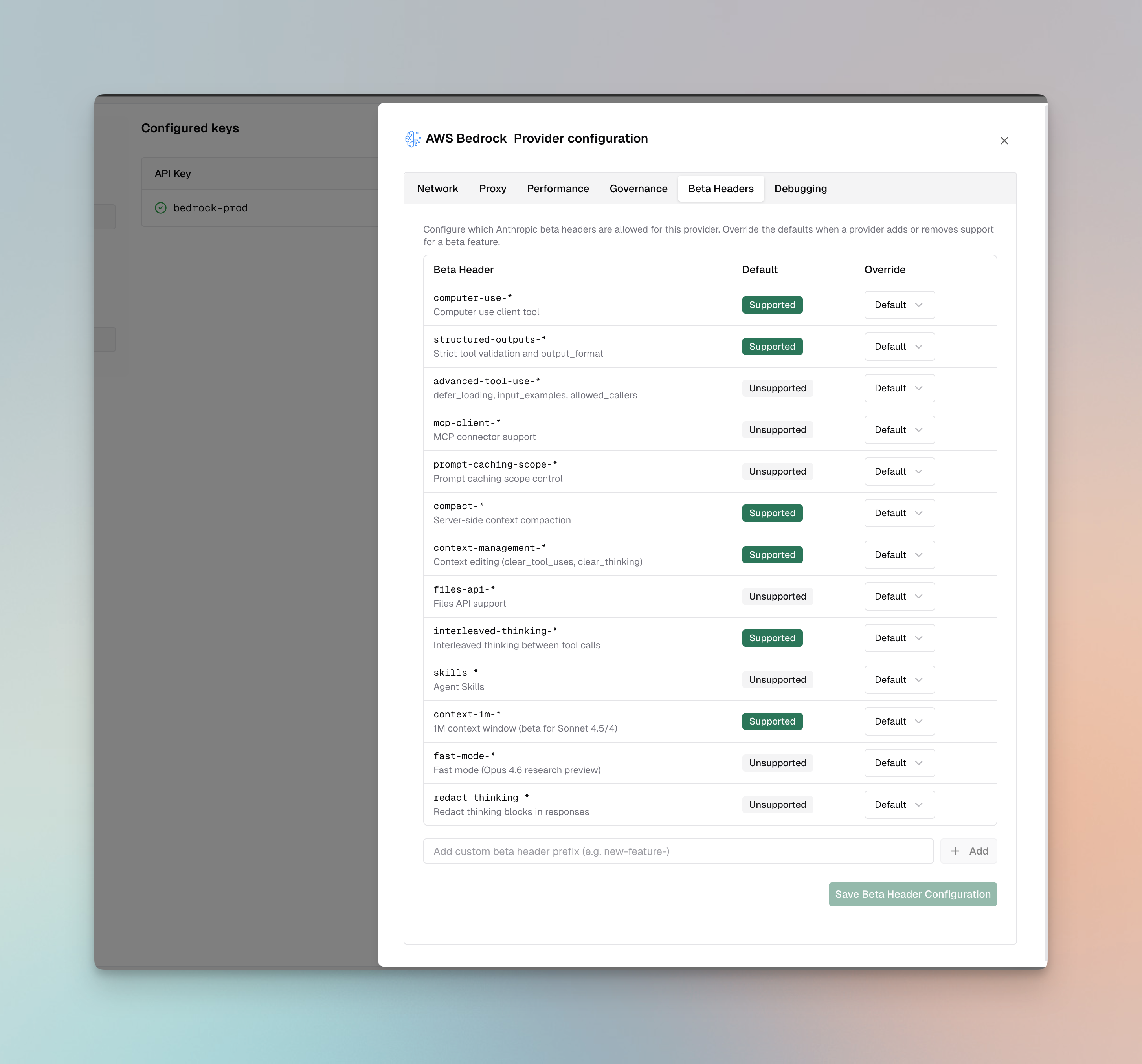The height and width of the screenshot is (1064, 1142).
Task: Toggle the Unsupported badge for advanced-tool-use-*
Action: [777, 387]
